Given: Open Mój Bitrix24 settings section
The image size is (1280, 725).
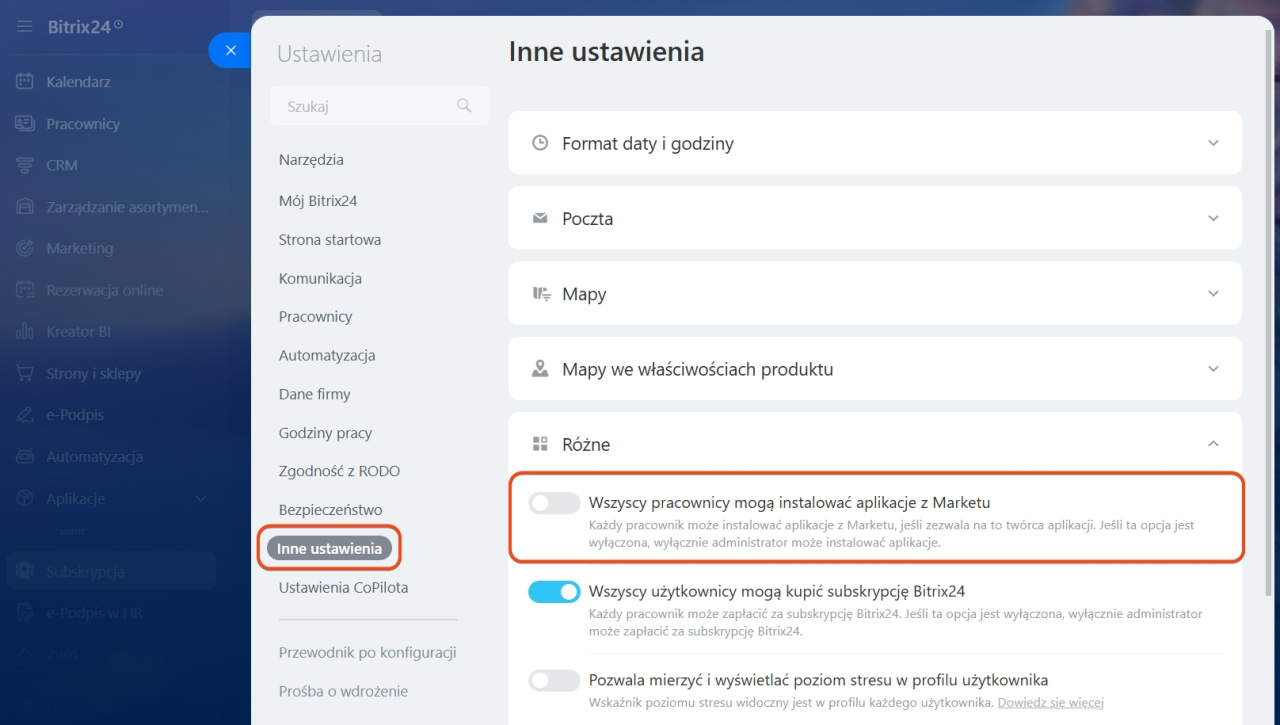Looking at the screenshot, I should tap(318, 201).
